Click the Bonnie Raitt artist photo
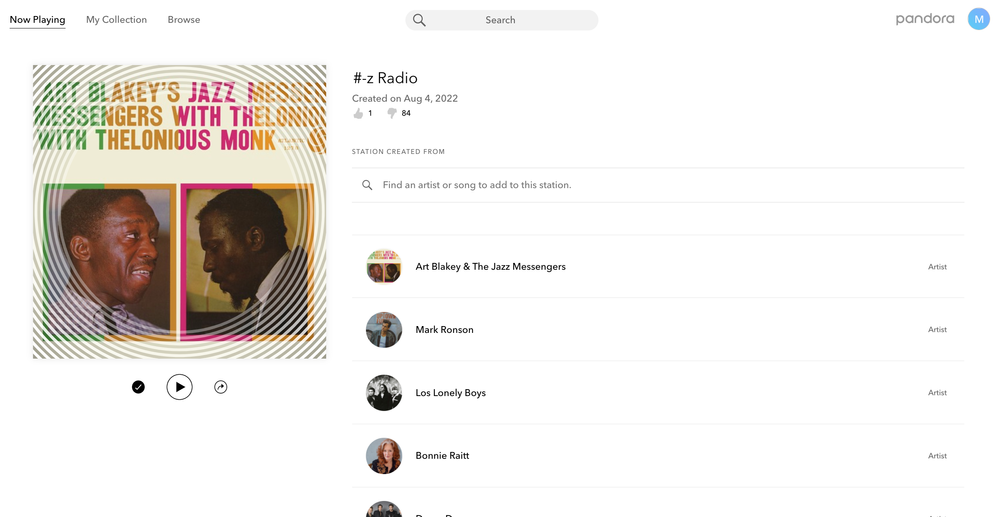This screenshot has width=999, height=517. point(384,456)
